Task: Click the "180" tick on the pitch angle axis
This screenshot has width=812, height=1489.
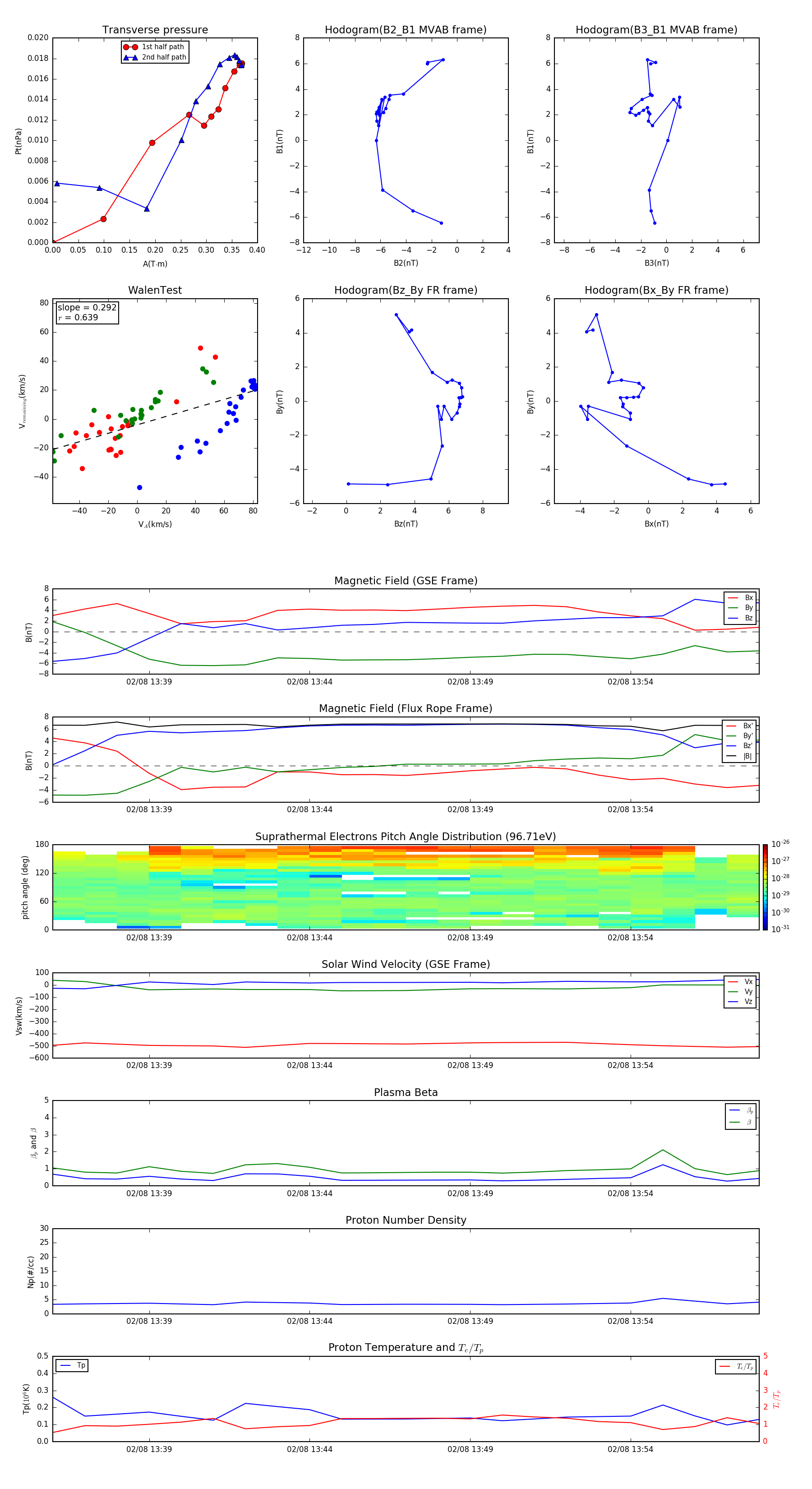Action: click(42, 845)
